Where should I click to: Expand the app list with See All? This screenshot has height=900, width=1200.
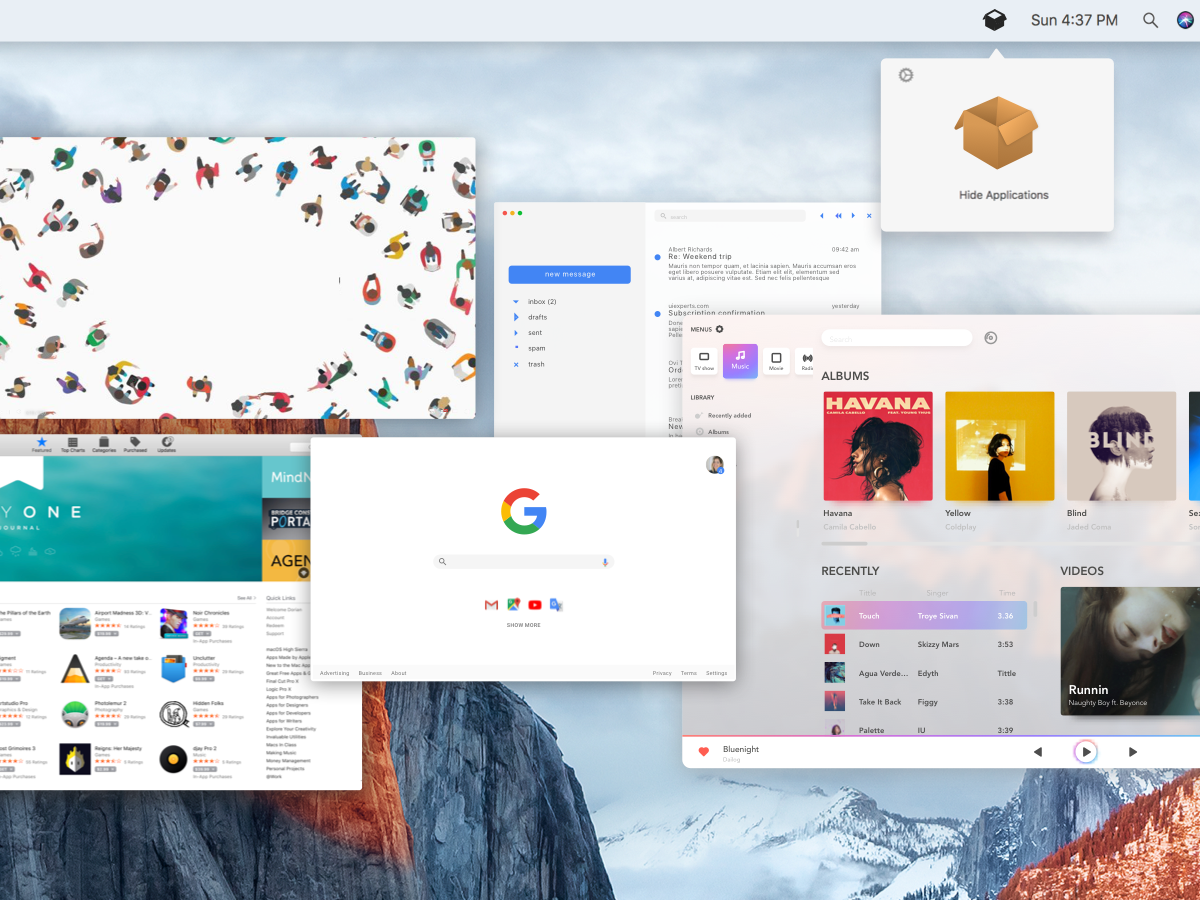coord(243,597)
